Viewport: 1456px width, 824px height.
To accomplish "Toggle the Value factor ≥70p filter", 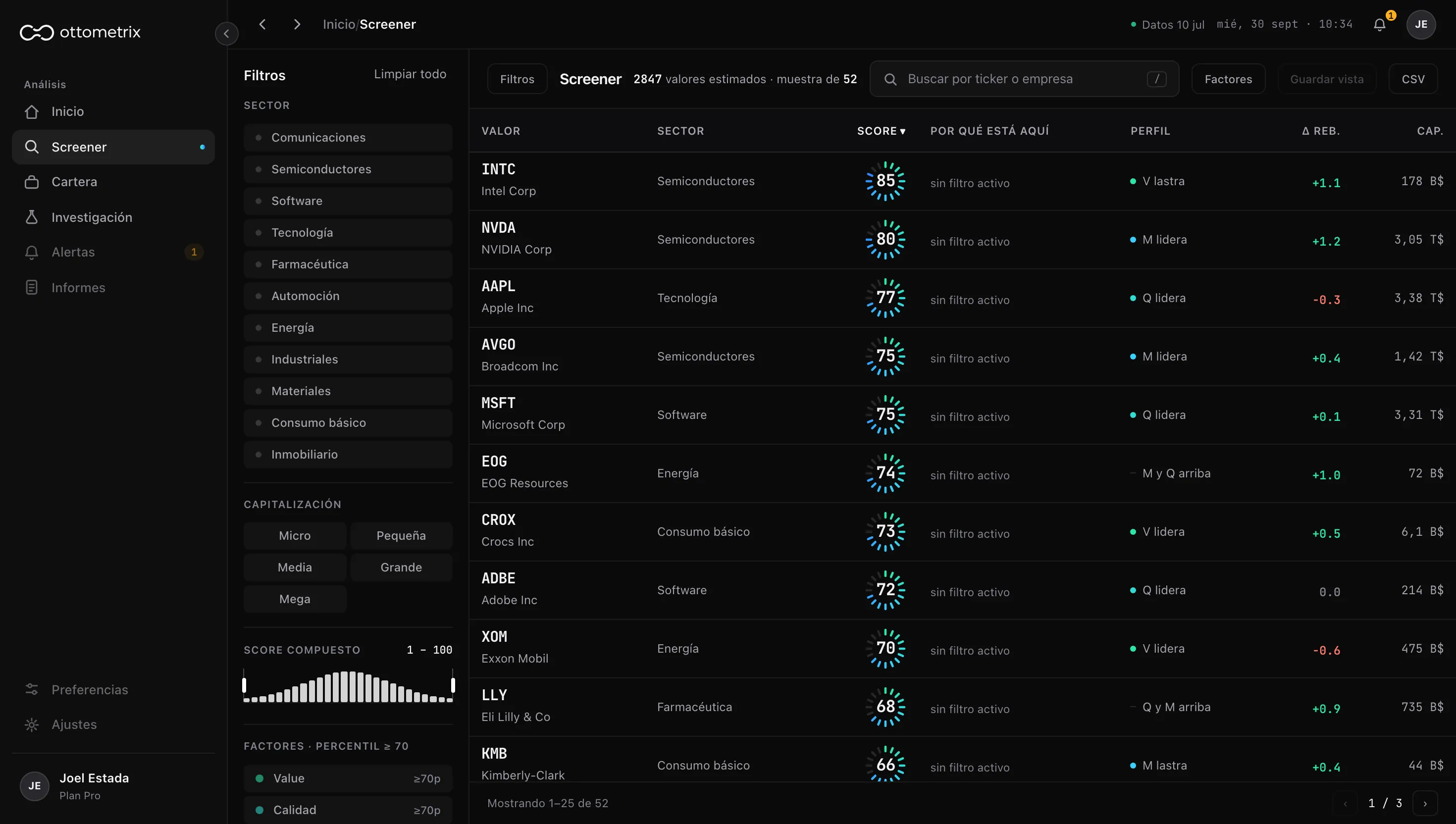I will tap(348, 778).
